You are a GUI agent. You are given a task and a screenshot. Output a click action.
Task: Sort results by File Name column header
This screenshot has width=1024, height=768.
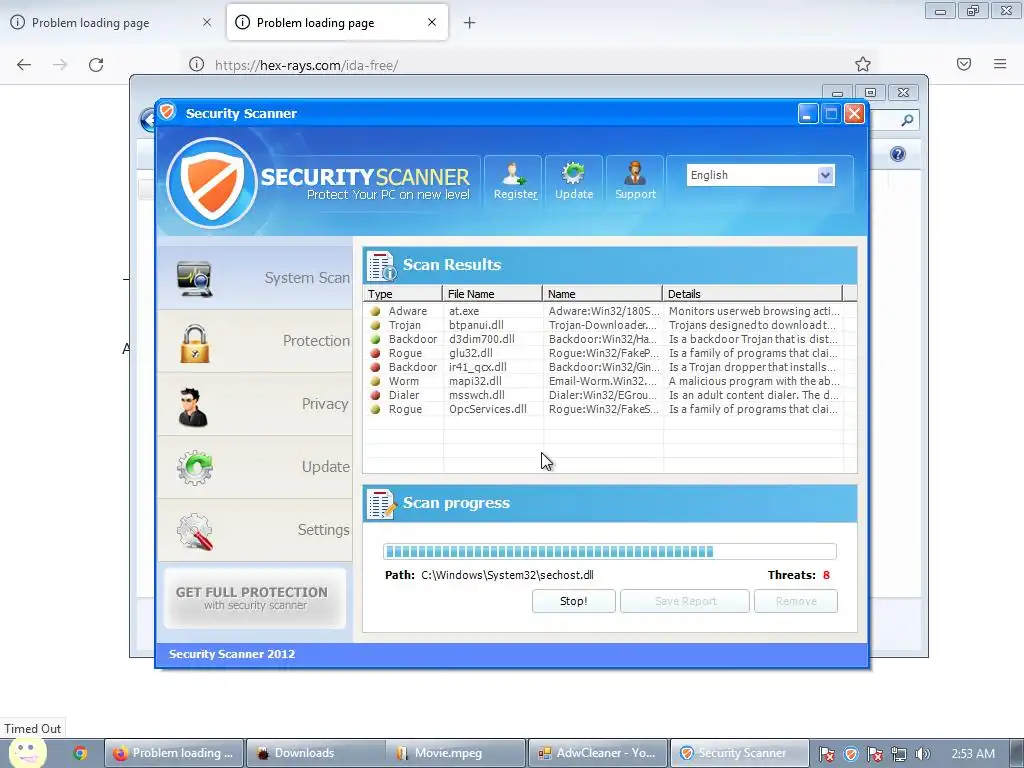[492, 294]
